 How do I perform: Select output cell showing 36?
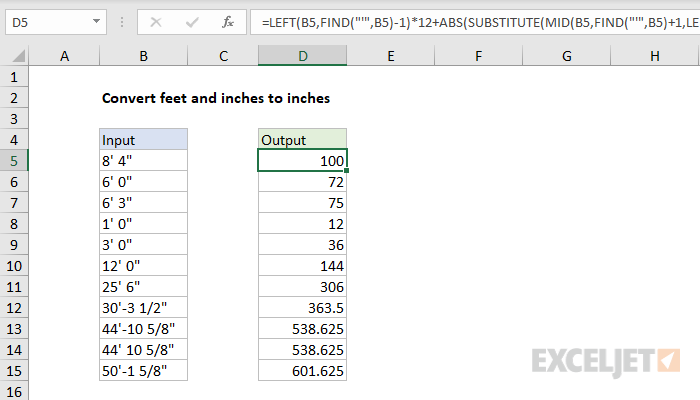click(302, 245)
